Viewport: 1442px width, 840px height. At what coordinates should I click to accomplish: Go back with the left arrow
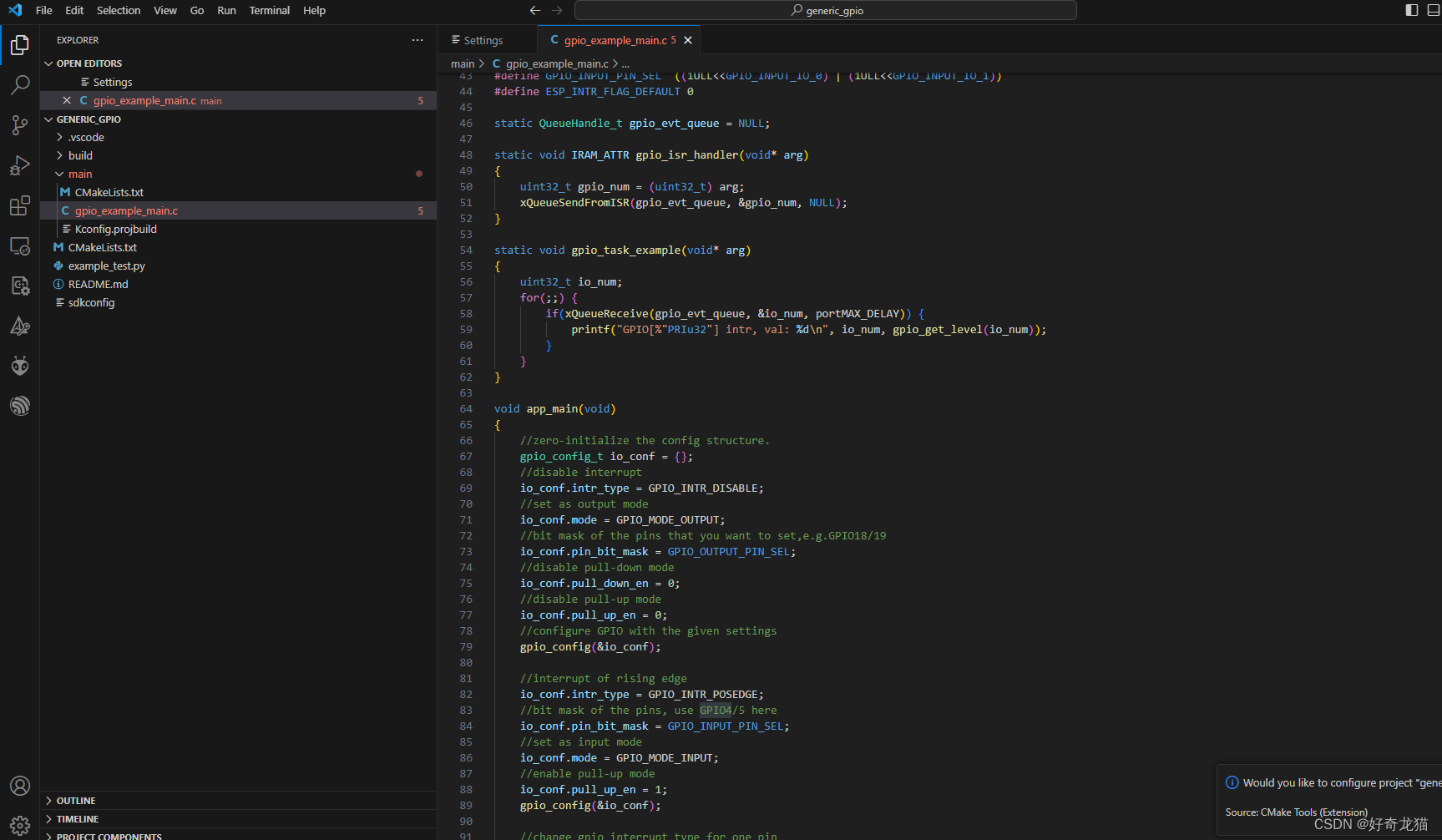point(535,10)
